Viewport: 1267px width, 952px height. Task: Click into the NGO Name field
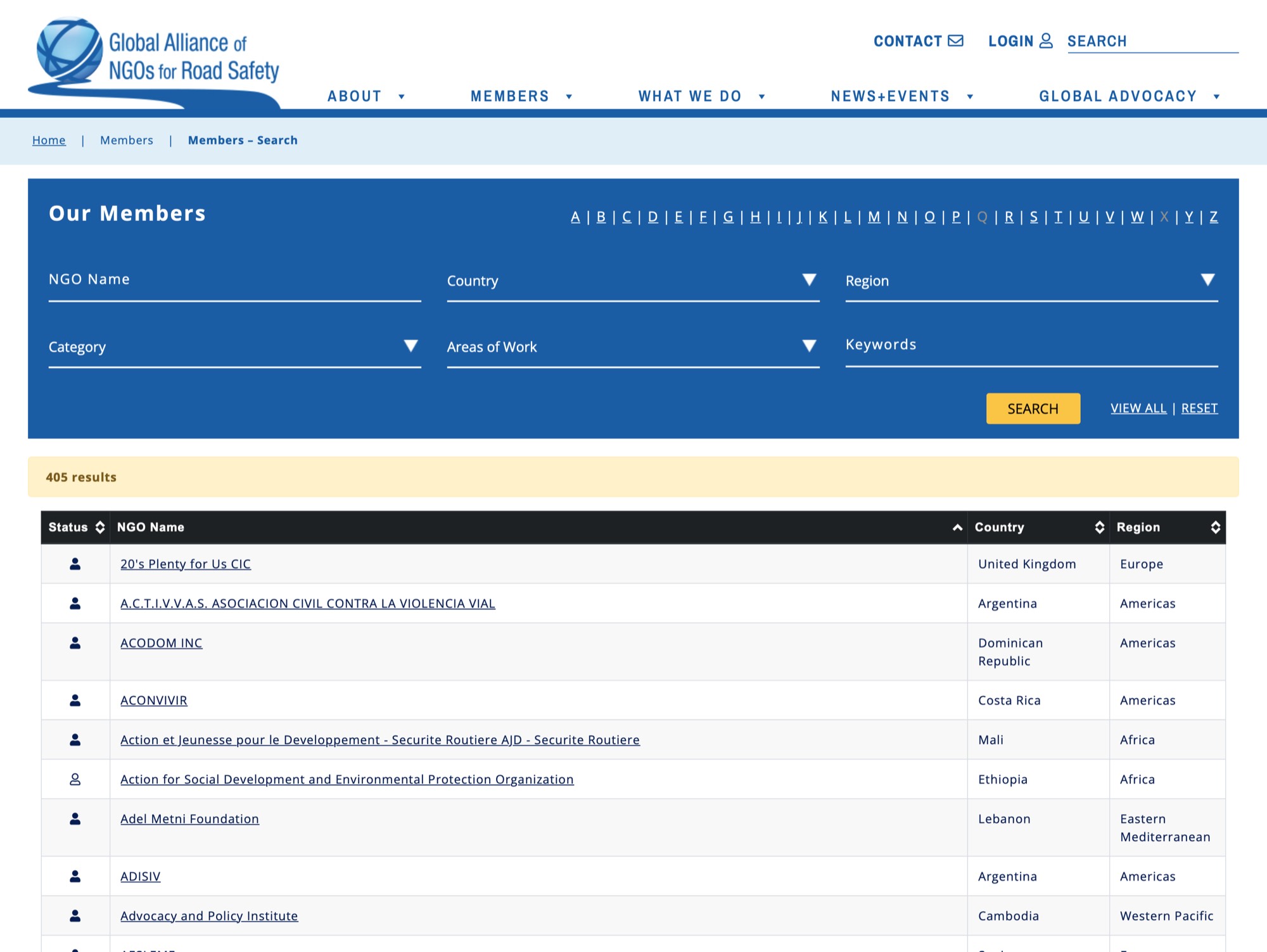click(234, 280)
